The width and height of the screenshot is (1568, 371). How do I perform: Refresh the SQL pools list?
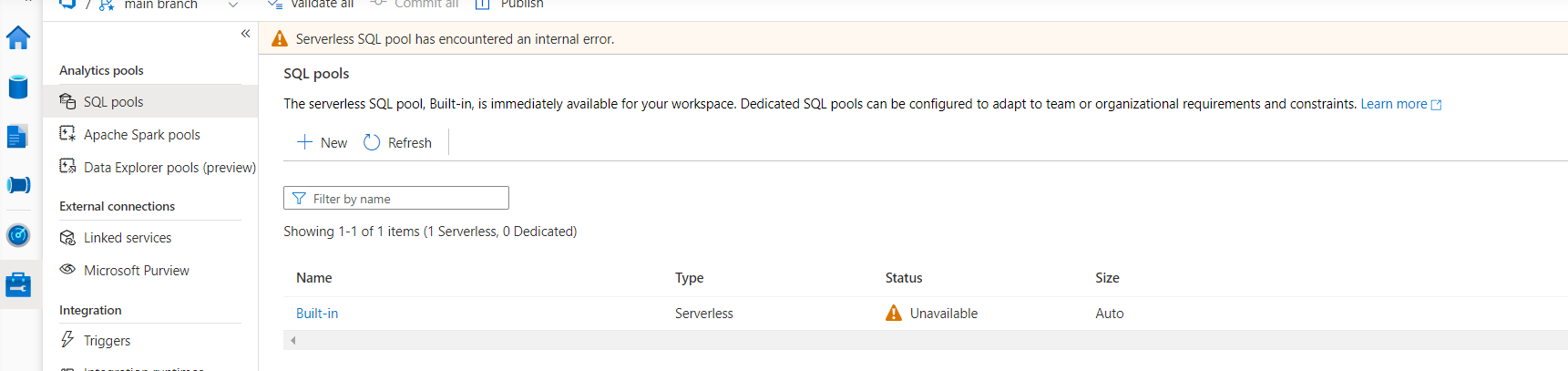(x=397, y=142)
